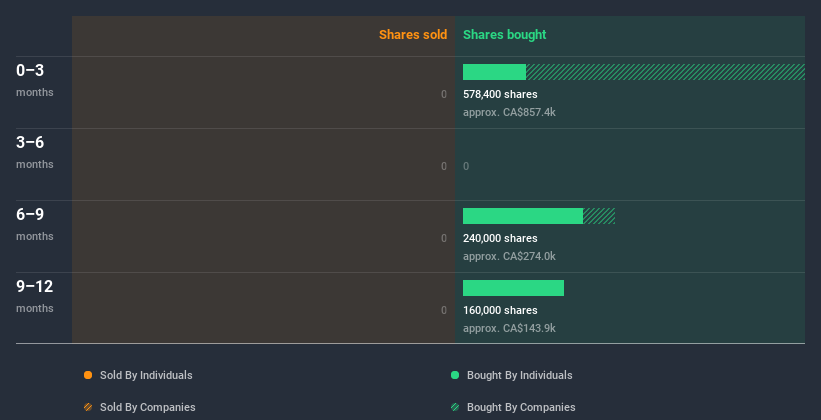Click the approx. CA$274.0k amount
This screenshot has width=821, height=420.
coord(509,256)
